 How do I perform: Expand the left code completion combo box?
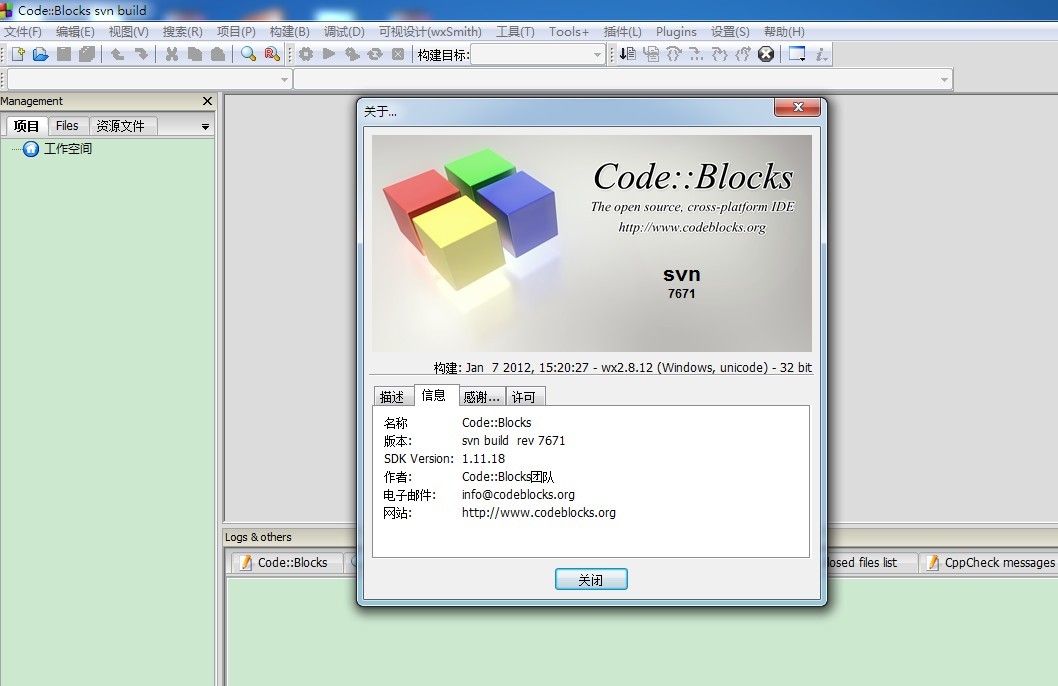click(284, 80)
